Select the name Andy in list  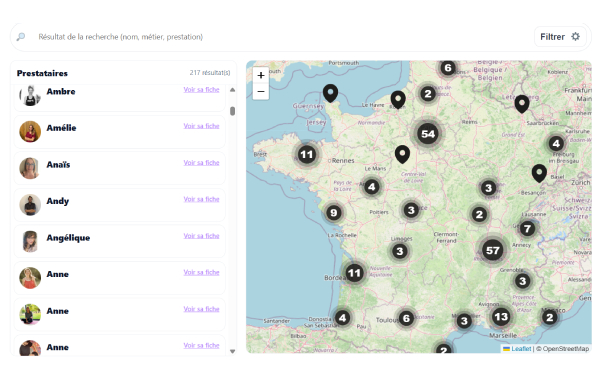pos(58,201)
